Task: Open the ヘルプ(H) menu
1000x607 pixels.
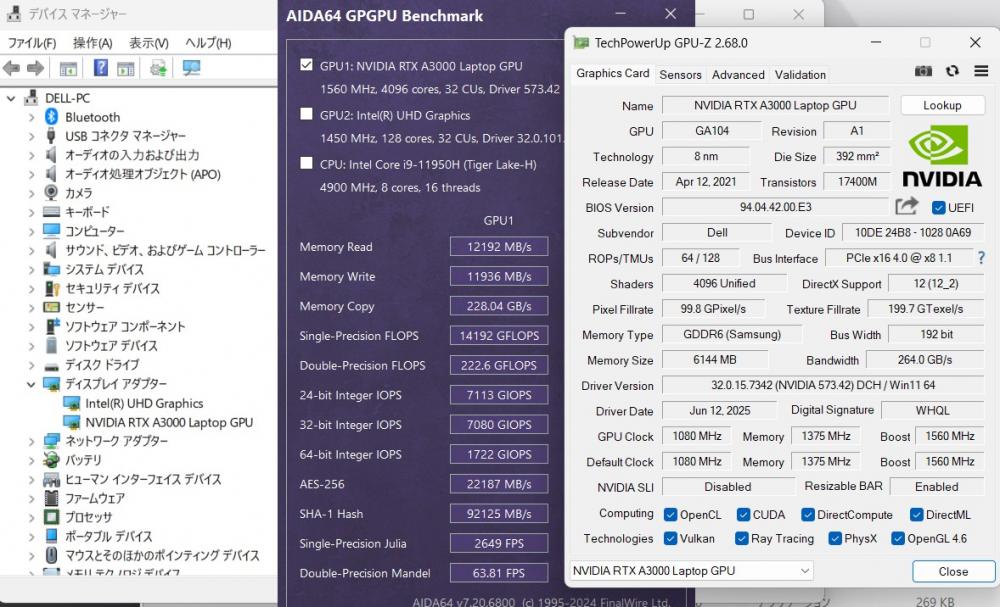Action: coord(208,43)
